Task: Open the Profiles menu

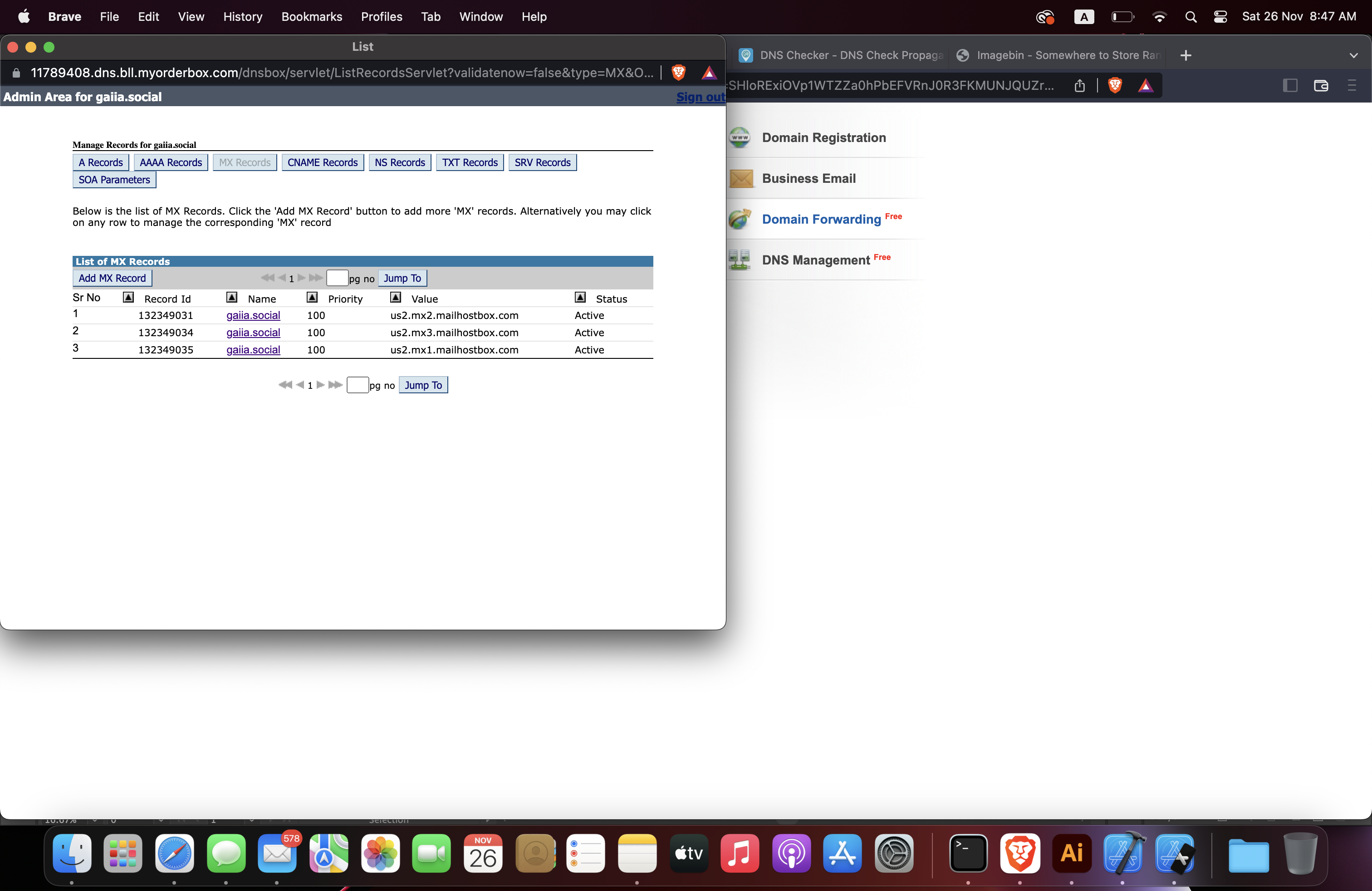Action: click(x=382, y=17)
